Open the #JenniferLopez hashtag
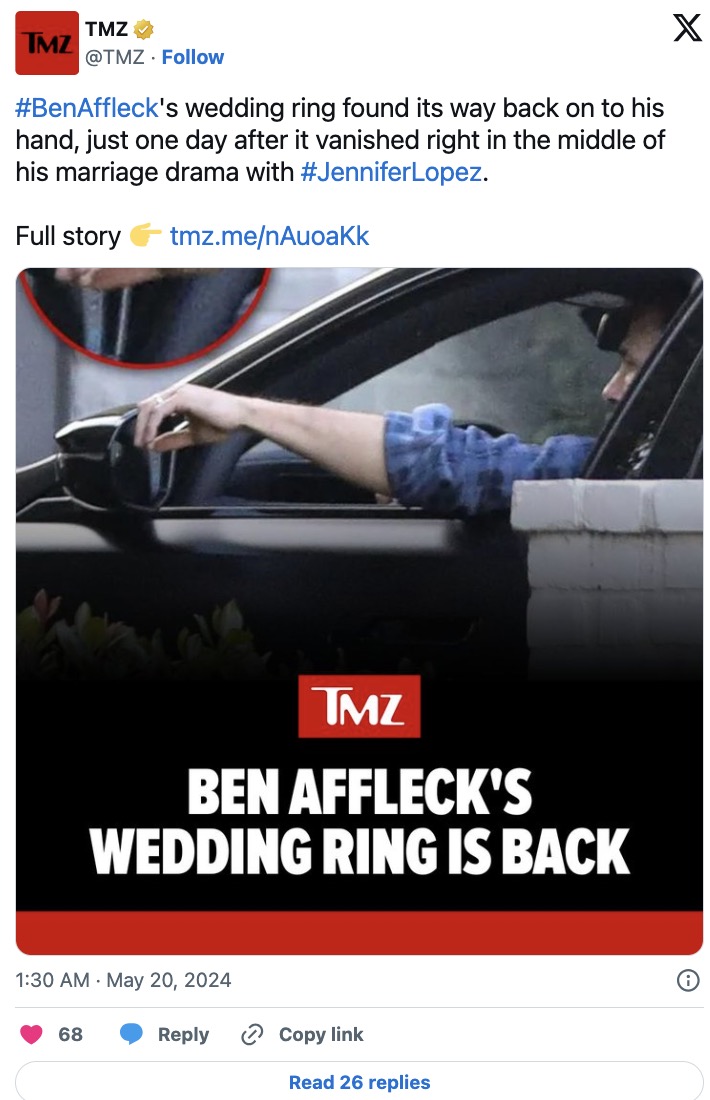The image size is (710, 1100). click(x=391, y=172)
